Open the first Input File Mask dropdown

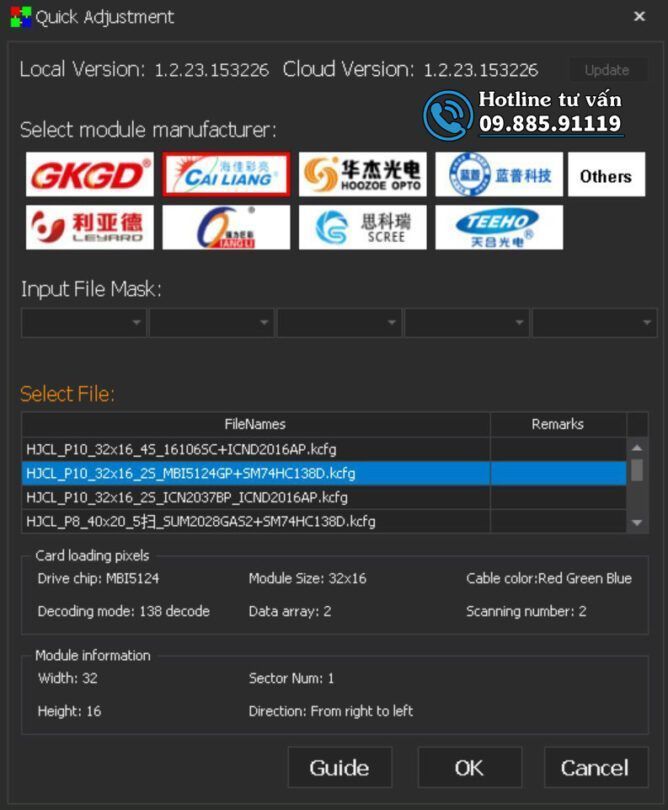[x=84, y=323]
